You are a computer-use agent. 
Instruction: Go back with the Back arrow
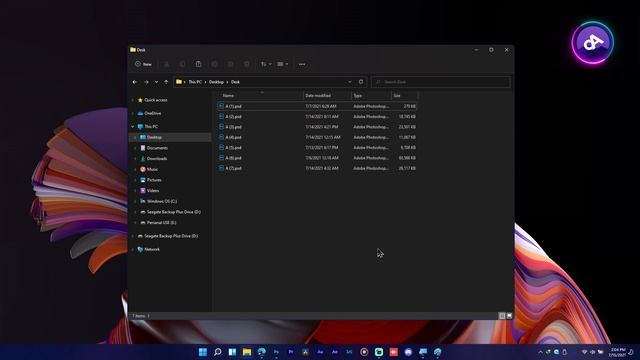point(135,82)
